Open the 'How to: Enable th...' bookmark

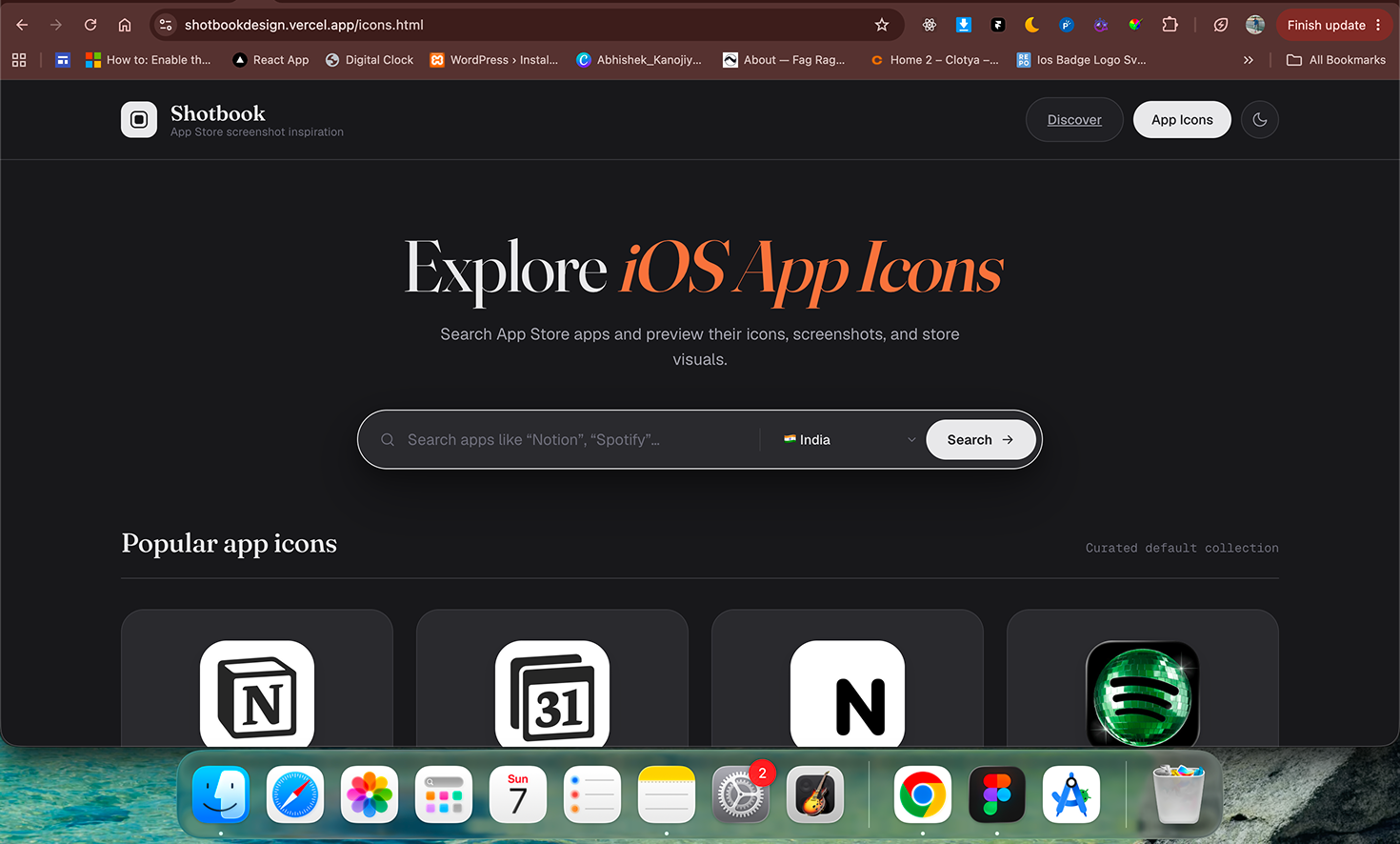[149, 60]
